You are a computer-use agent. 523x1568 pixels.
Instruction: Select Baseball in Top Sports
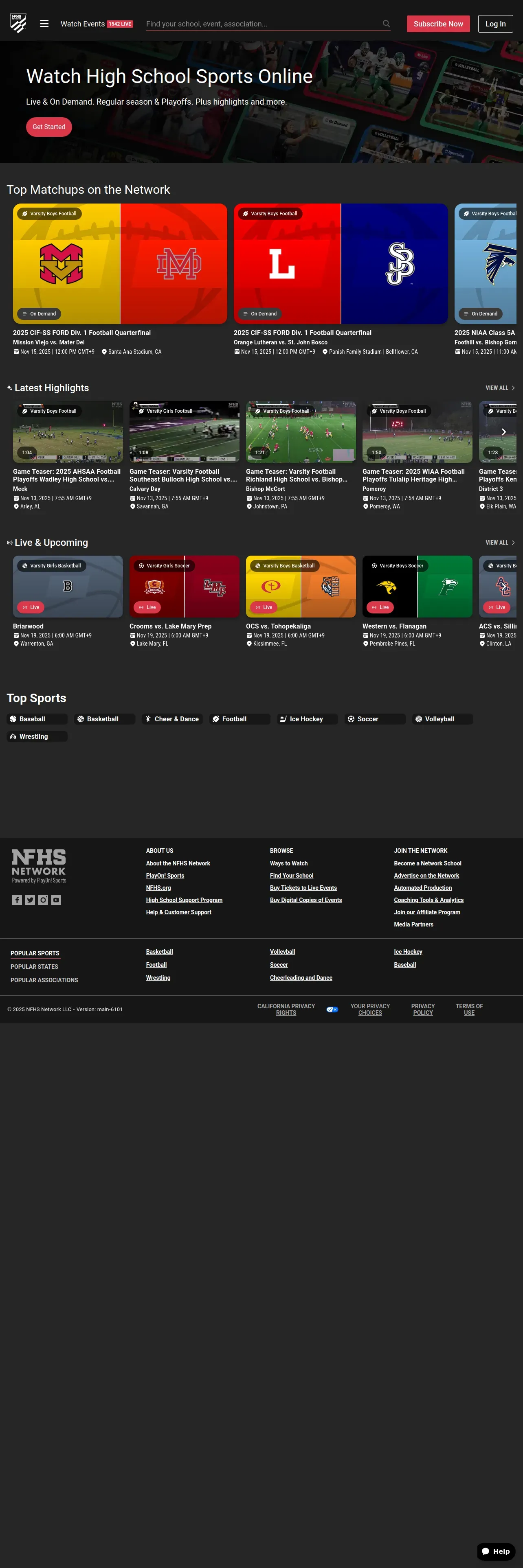(x=37, y=719)
